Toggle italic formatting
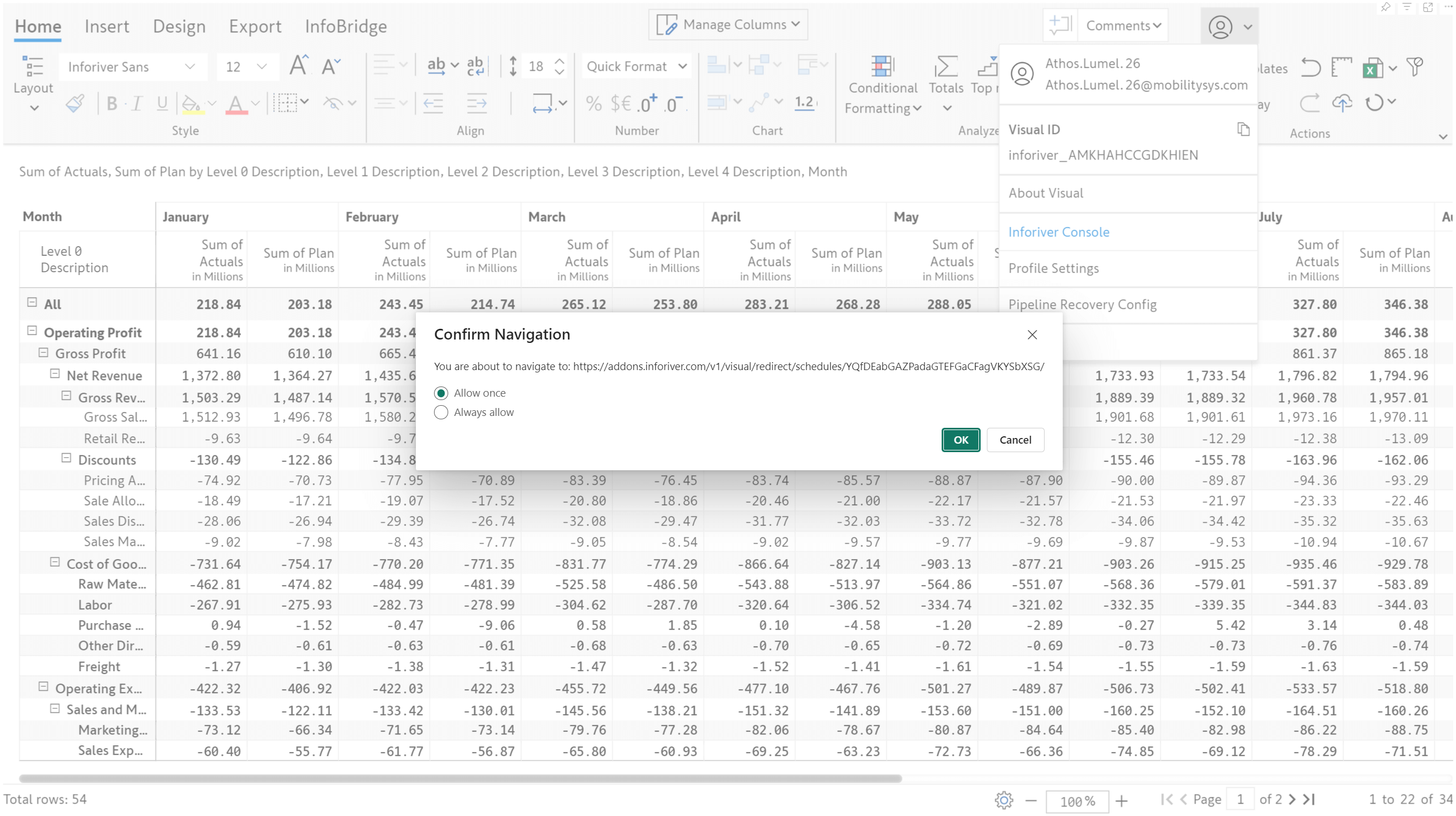This screenshot has height=816, width=1456. click(x=136, y=104)
